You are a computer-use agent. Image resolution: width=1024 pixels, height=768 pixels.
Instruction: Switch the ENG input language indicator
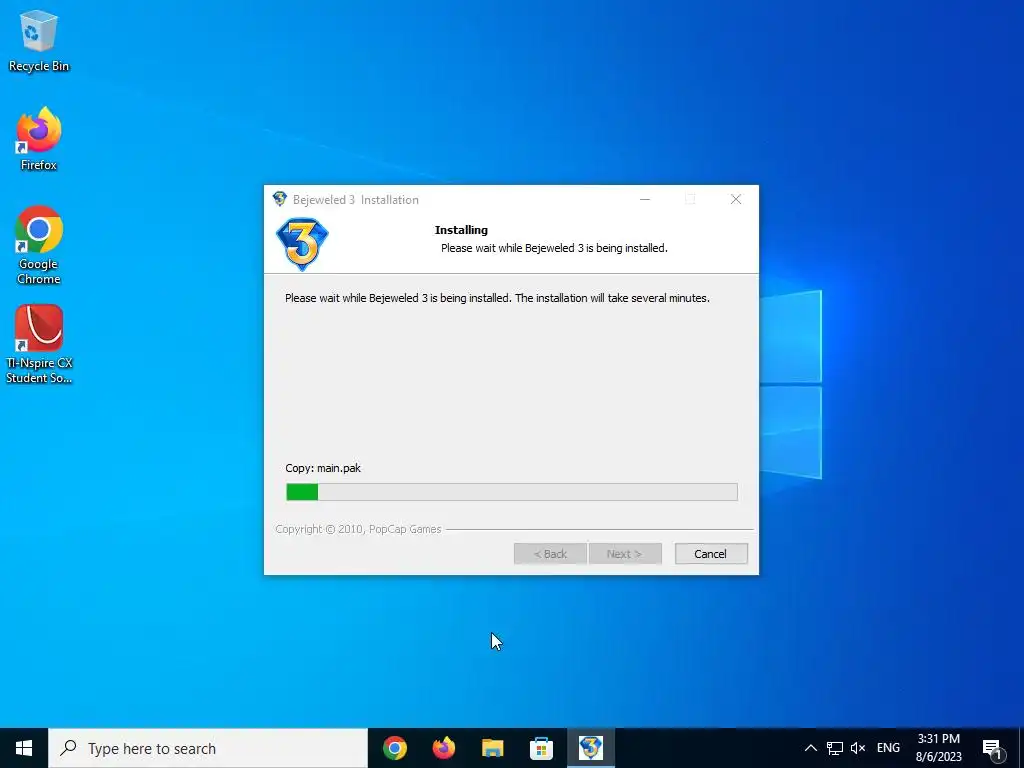tap(888, 748)
